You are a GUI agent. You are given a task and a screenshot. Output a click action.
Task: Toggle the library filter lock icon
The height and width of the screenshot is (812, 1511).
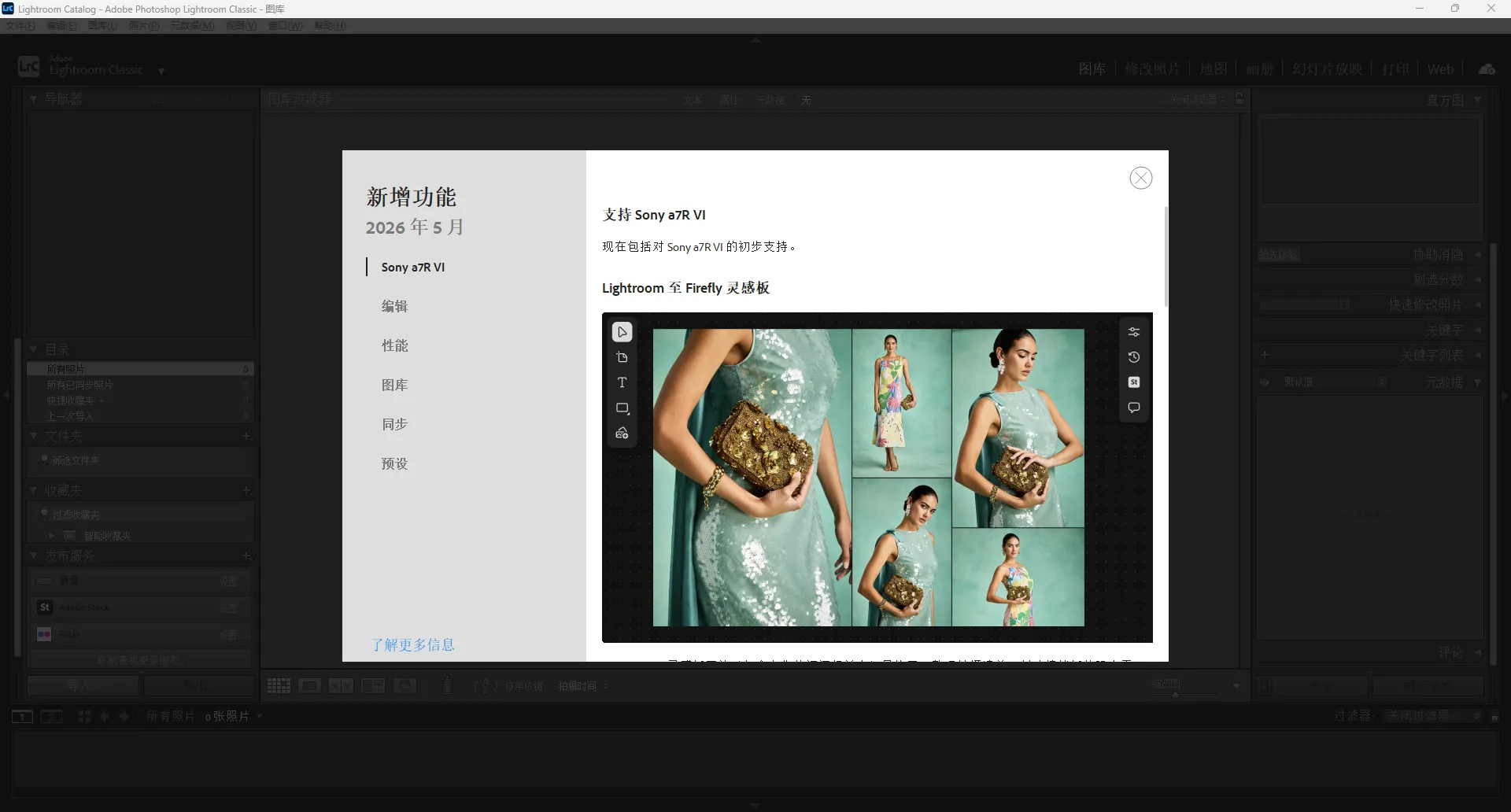coord(1239,98)
